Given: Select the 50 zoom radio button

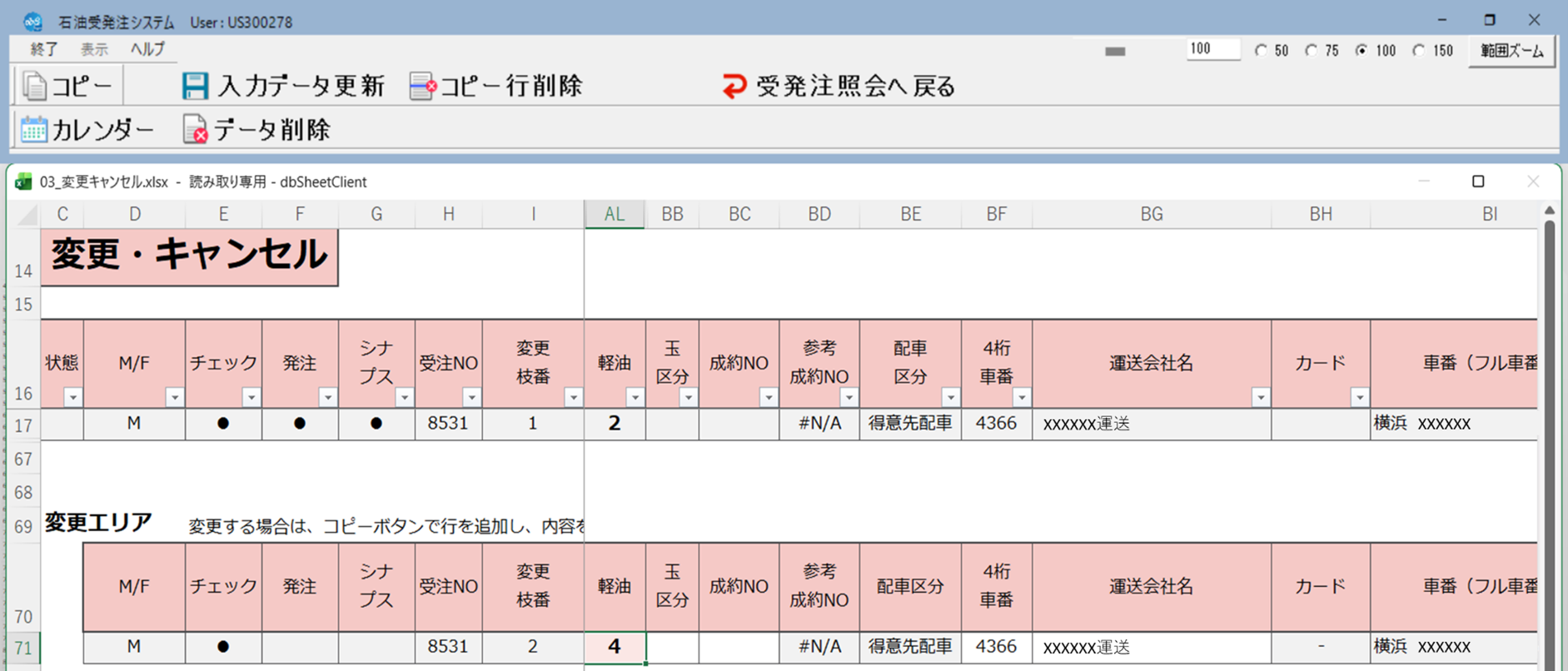Looking at the screenshot, I should (x=1261, y=51).
